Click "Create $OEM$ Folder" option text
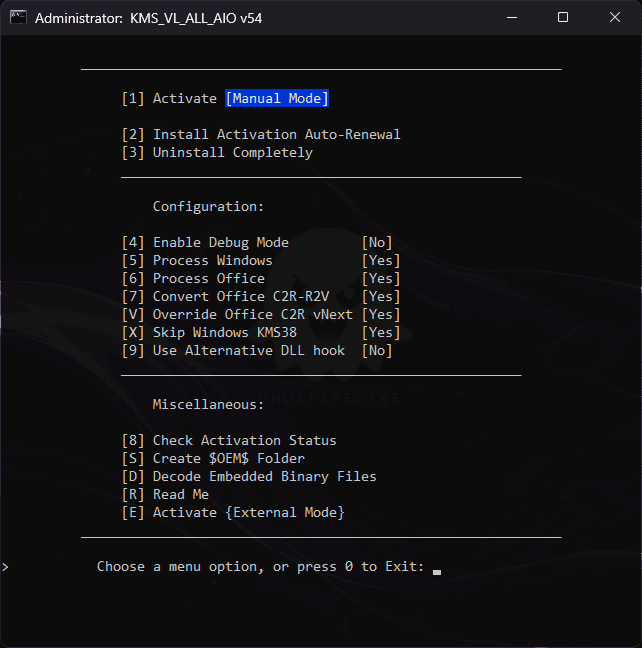The width and height of the screenshot is (642, 648). pyautogui.click(x=229, y=458)
